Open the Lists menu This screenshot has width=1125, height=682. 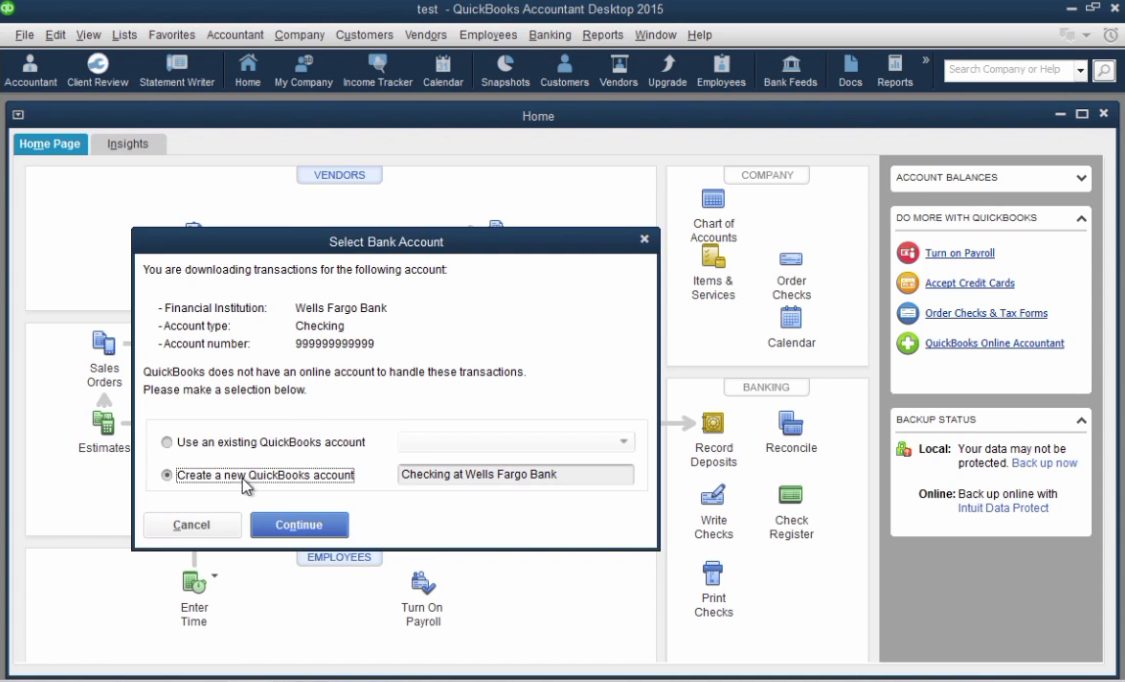[124, 34]
